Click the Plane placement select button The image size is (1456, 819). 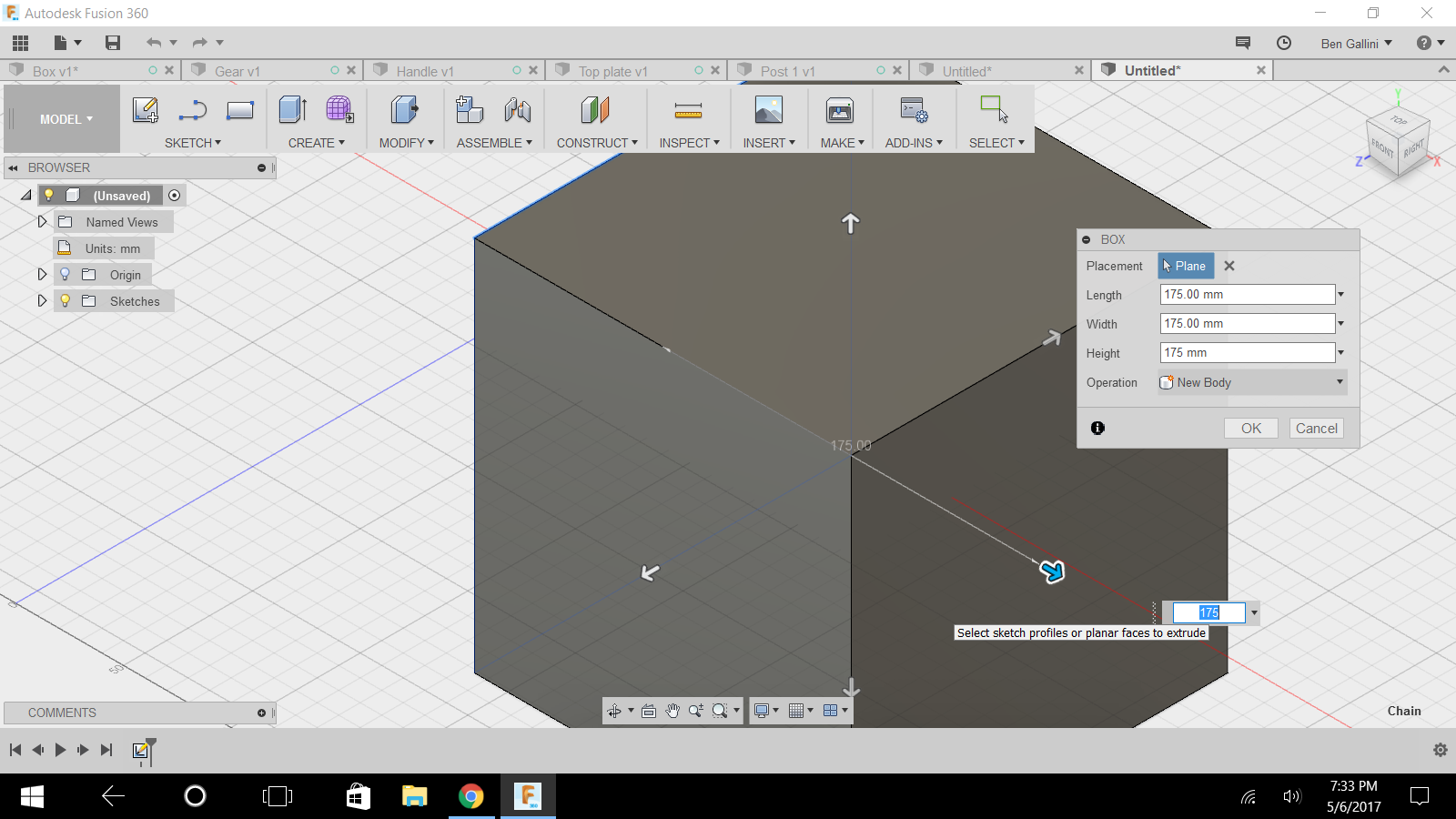1186,266
